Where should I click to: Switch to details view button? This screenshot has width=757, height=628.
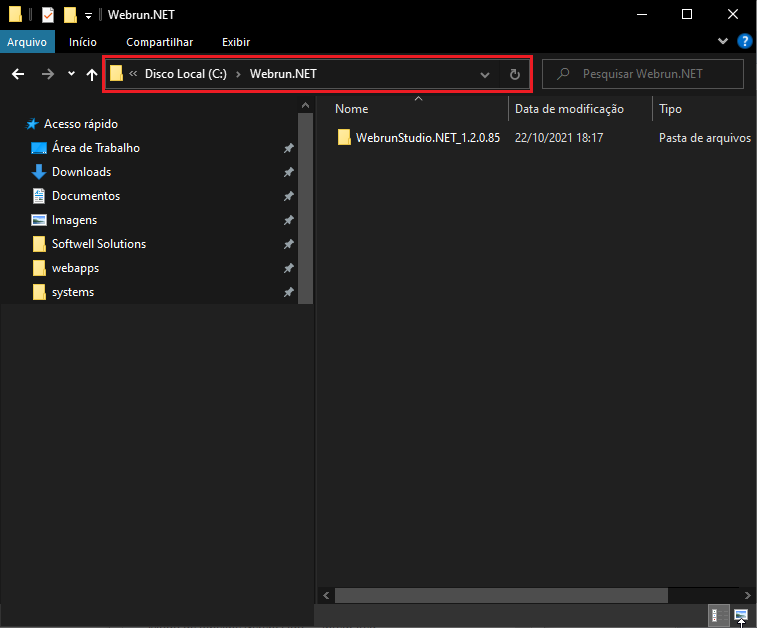pos(716,614)
